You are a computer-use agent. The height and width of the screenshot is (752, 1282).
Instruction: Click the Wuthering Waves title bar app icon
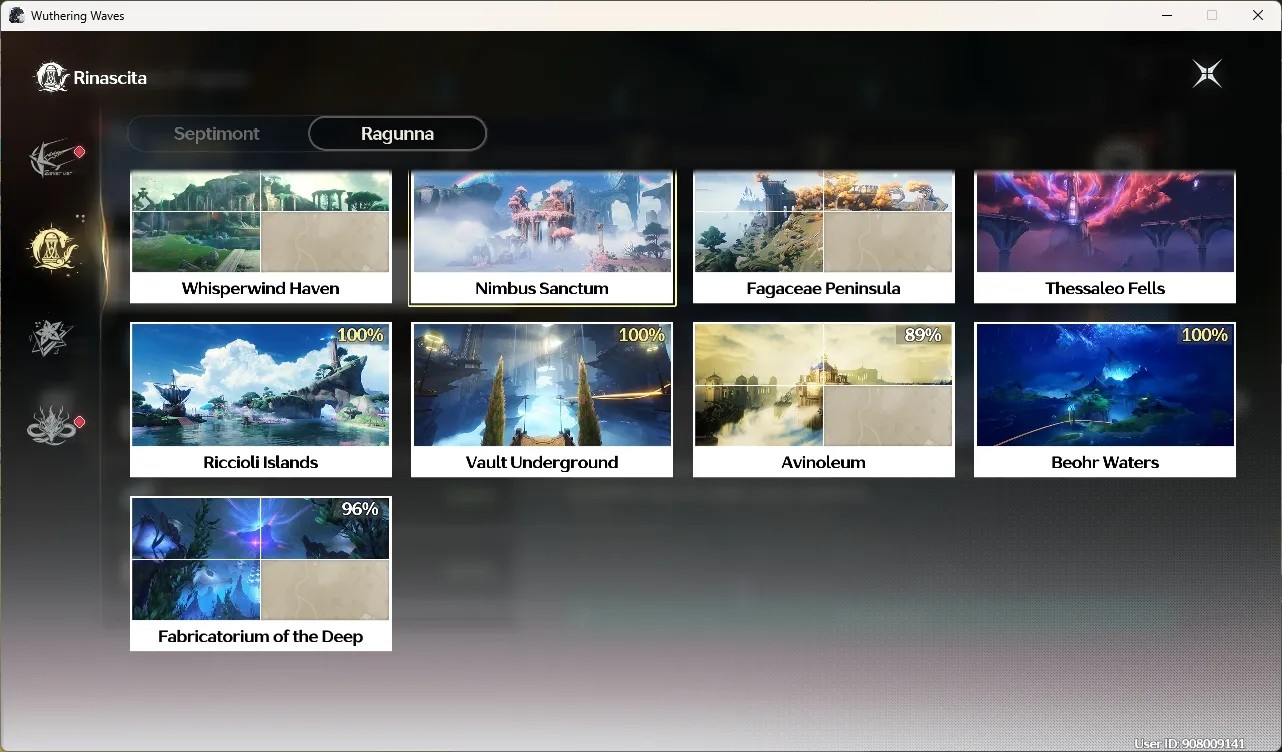16,15
